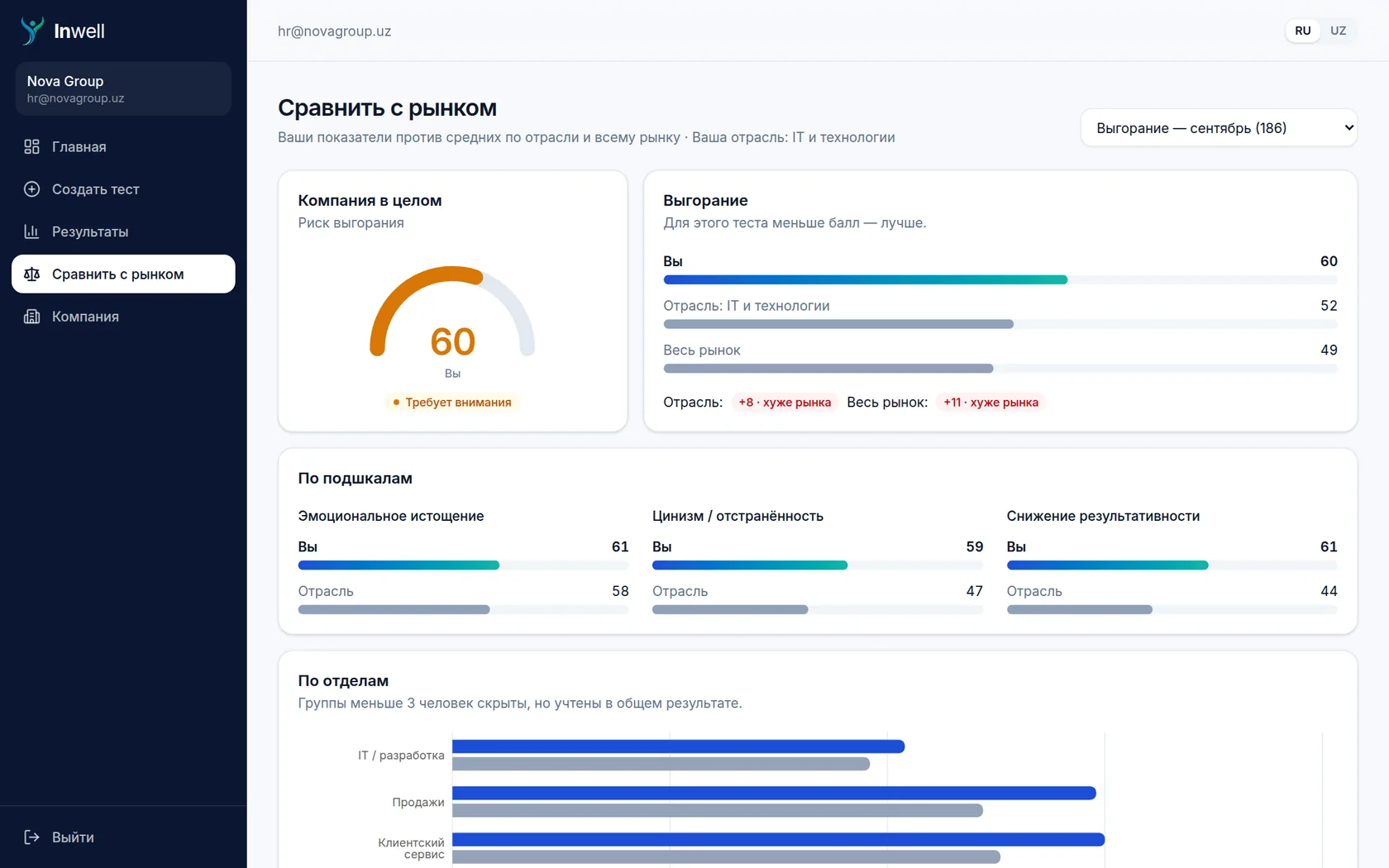Viewport: 1389px width, 868px height.
Task: Click the Вы bar under Цинизм / отстранённость
Action: (x=818, y=565)
